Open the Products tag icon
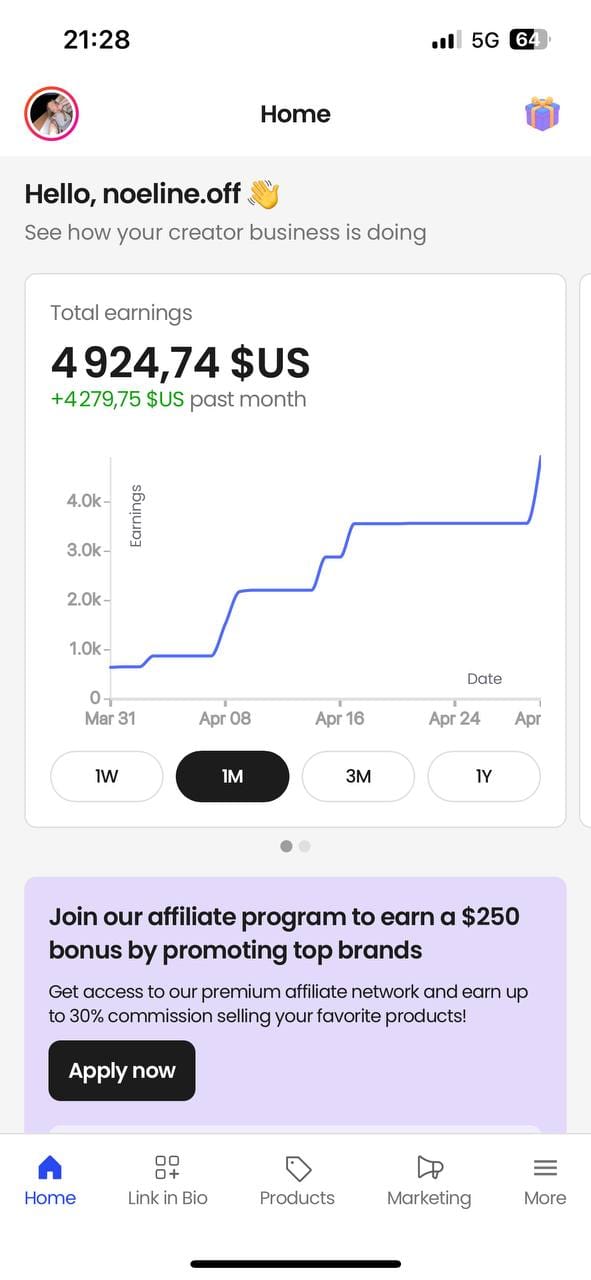 point(298,1167)
